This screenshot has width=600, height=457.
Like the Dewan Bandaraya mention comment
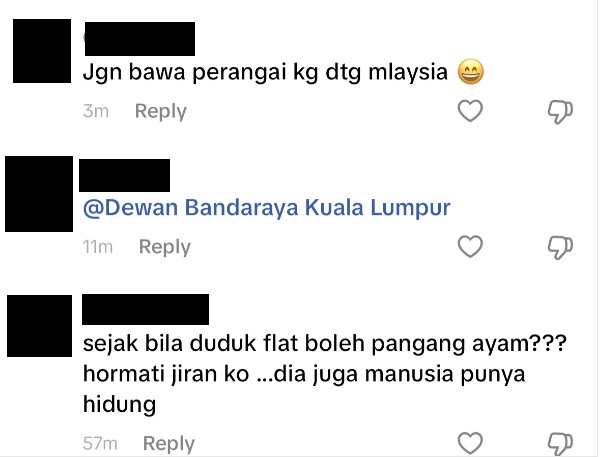pyautogui.click(x=470, y=246)
